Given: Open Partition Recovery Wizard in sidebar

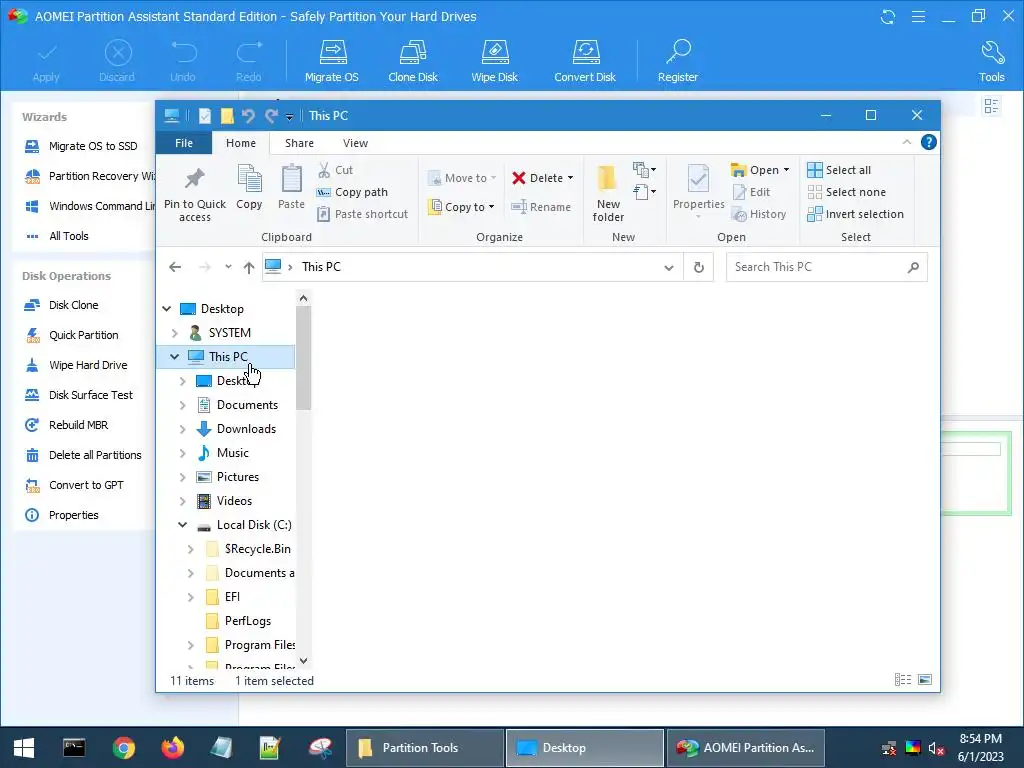Looking at the screenshot, I should [x=89, y=176].
